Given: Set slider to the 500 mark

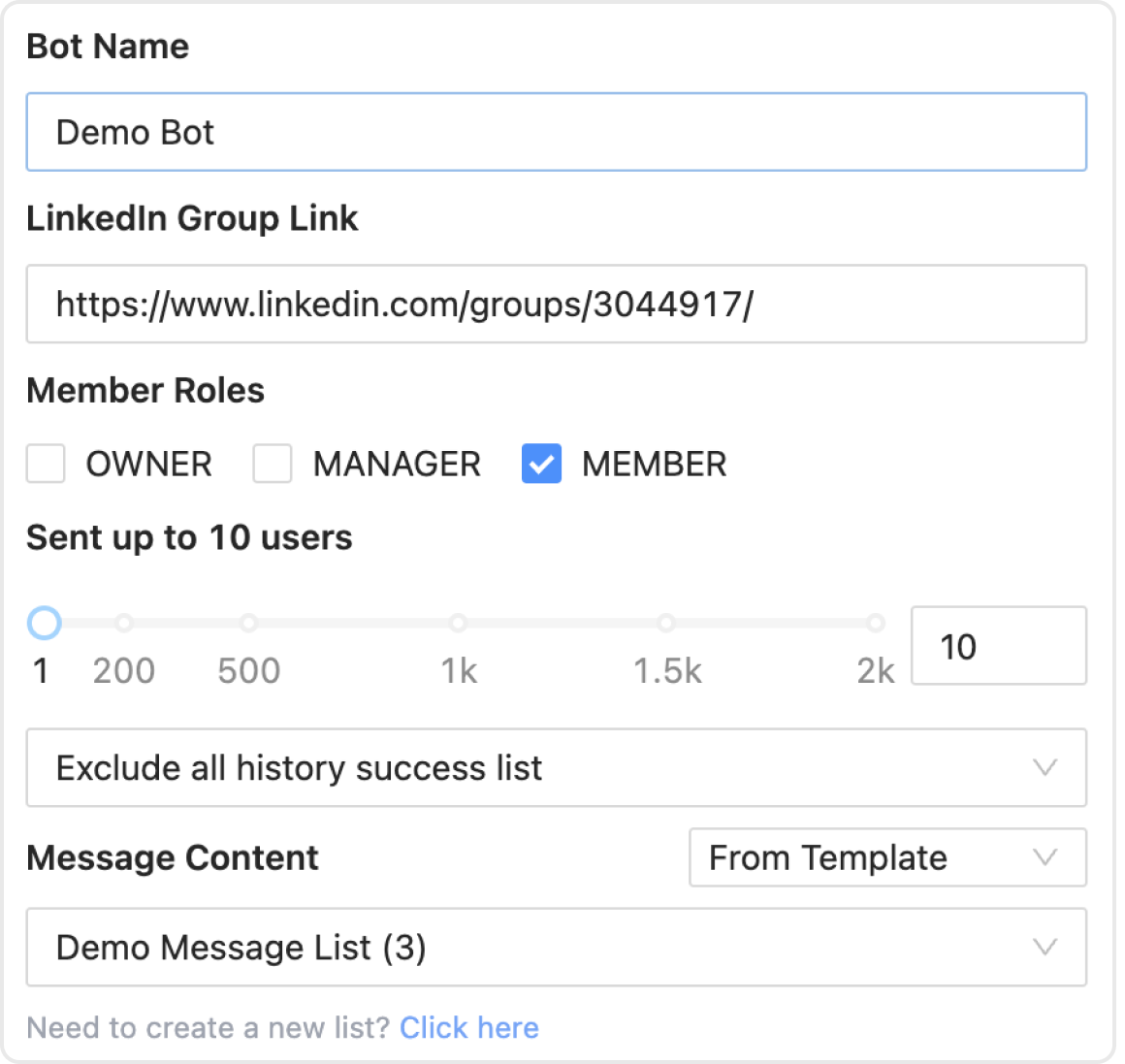Looking at the screenshot, I should point(248,623).
